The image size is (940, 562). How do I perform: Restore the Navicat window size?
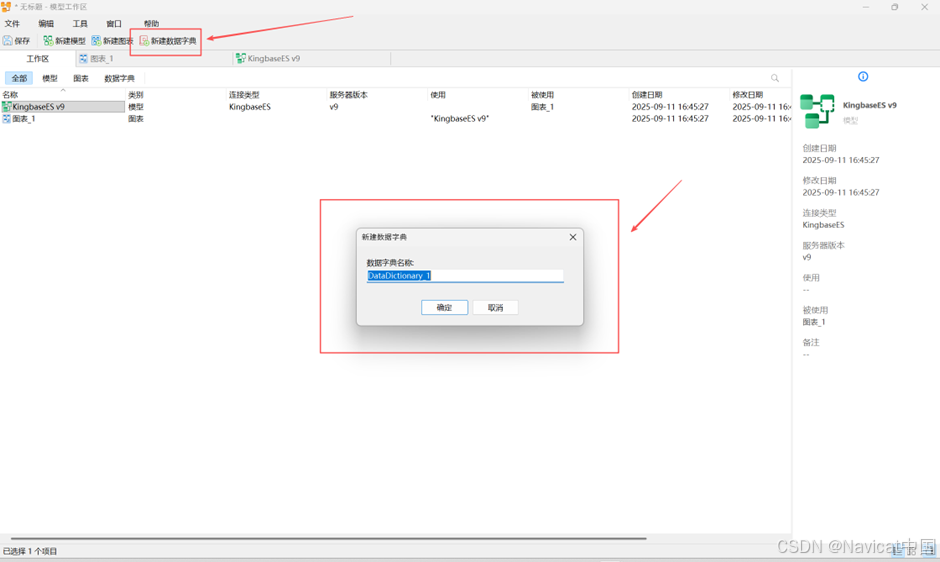[894, 7]
